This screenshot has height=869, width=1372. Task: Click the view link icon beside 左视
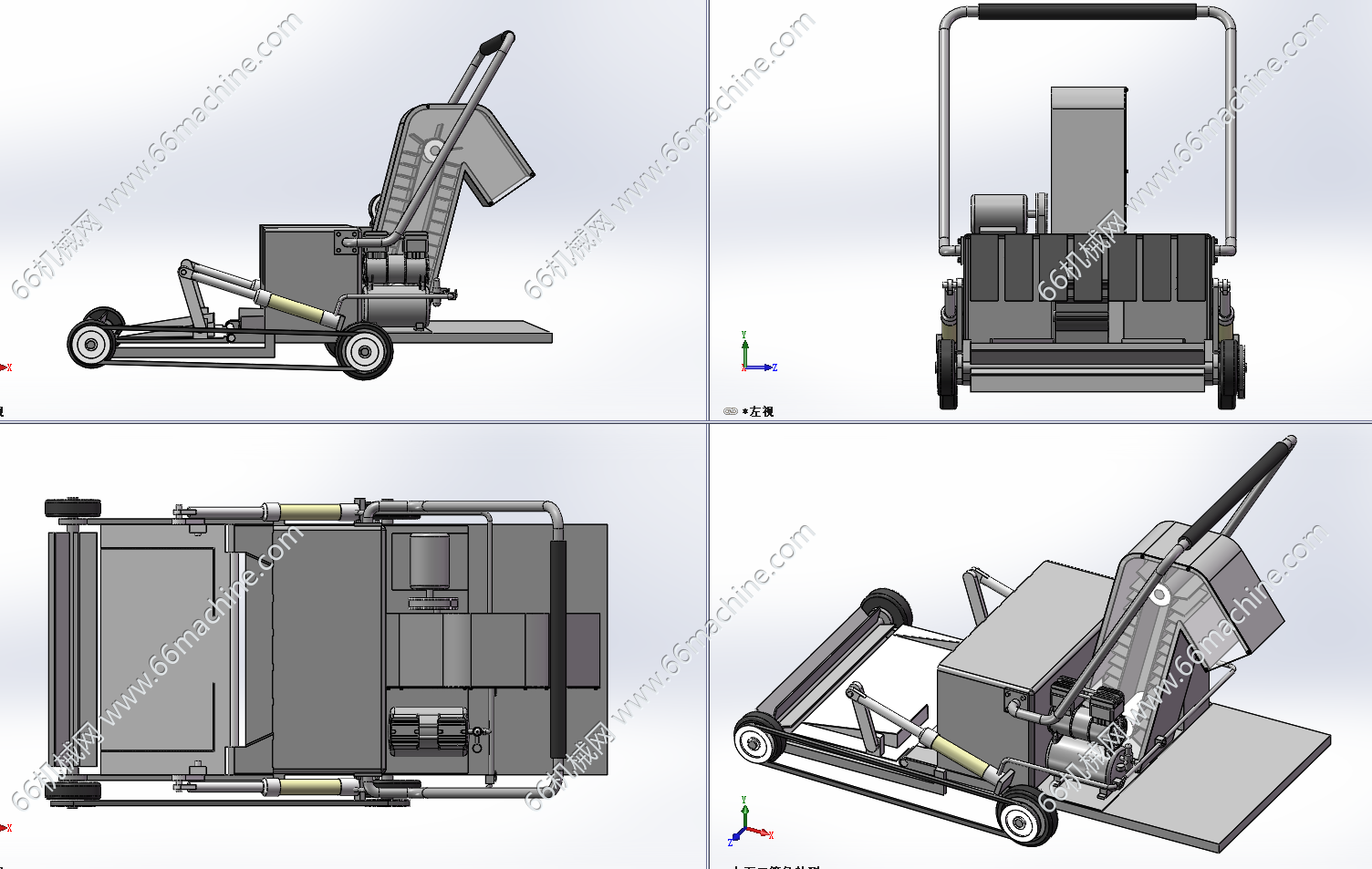point(730,411)
